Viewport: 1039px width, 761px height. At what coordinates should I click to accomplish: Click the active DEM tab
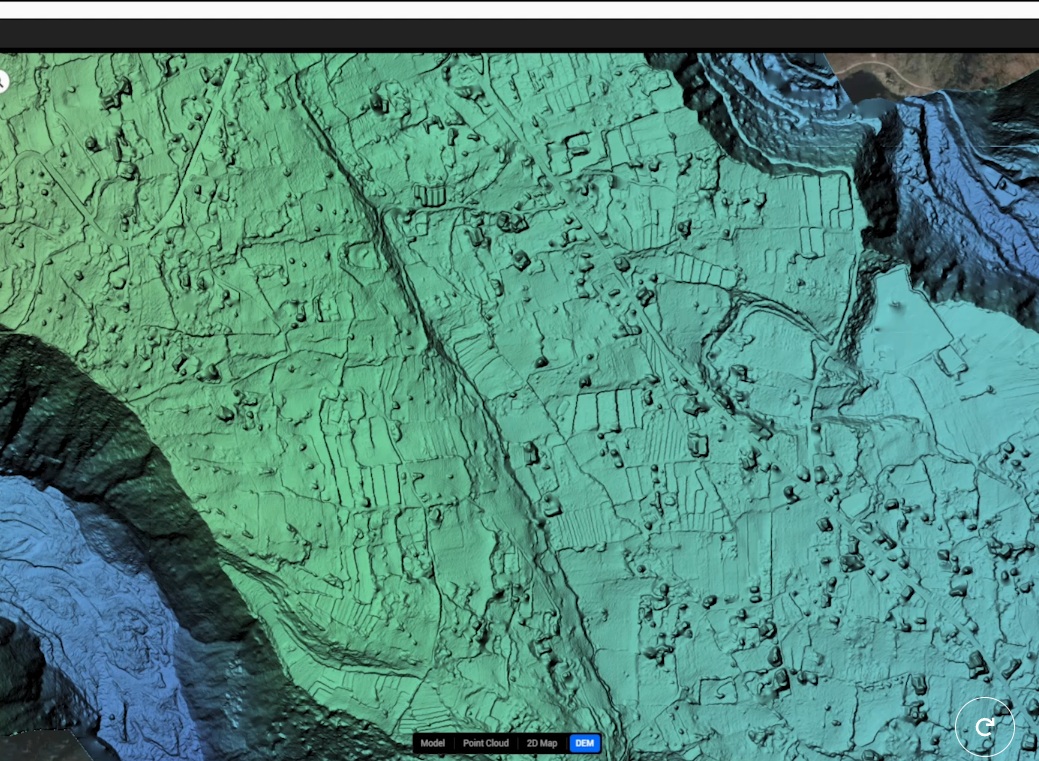pos(584,743)
